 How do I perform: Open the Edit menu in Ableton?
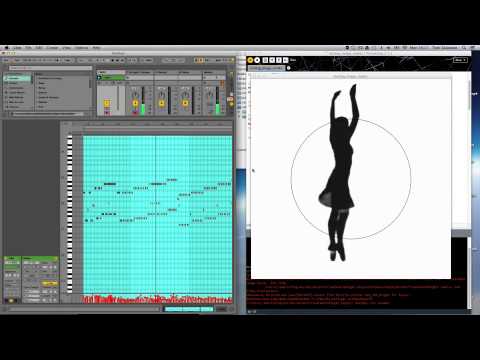tap(39, 48)
